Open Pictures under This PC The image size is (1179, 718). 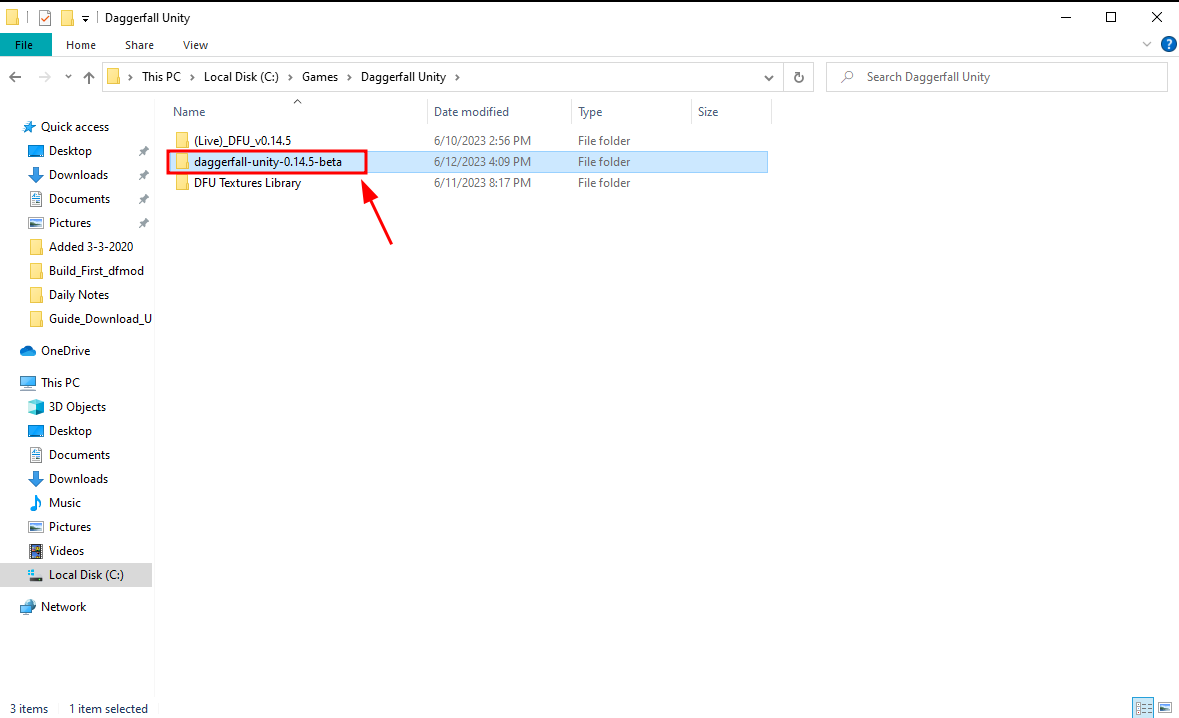tap(70, 527)
